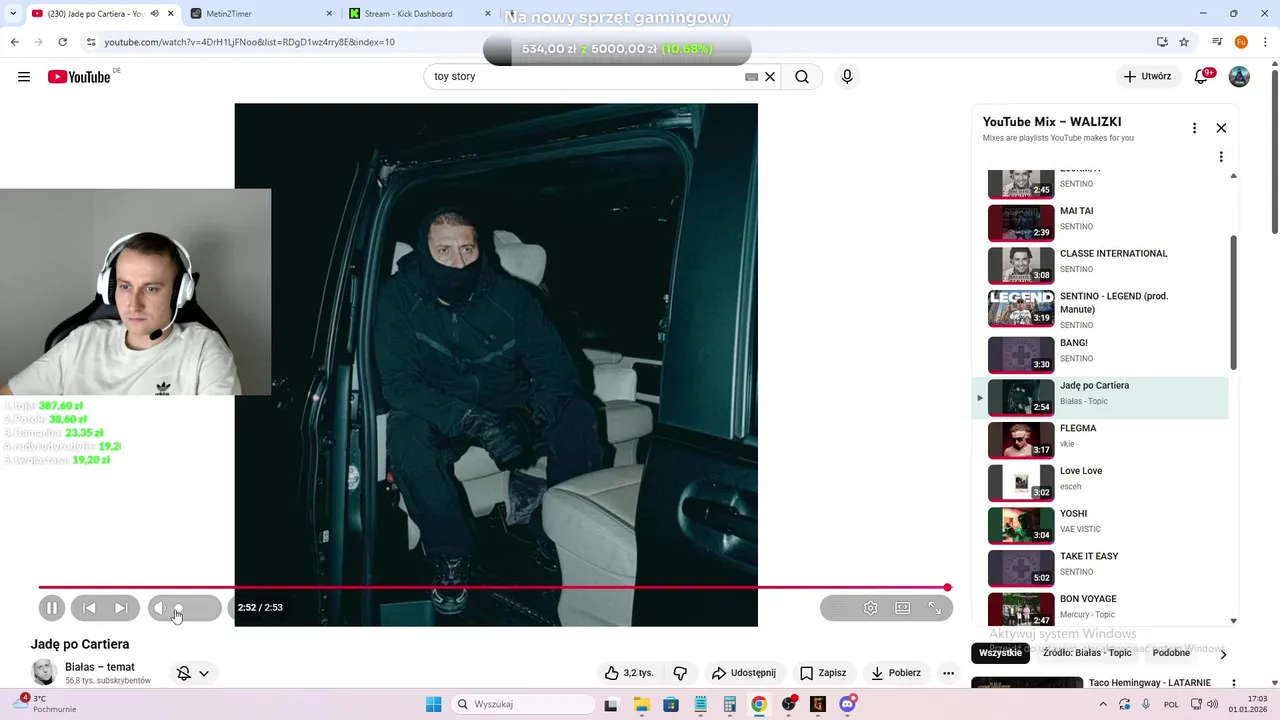The width and height of the screenshot is (1280, 720).
Task: Select the FLEGMA playlist item
Action: pyautogui.click(x=1100, y=440)
